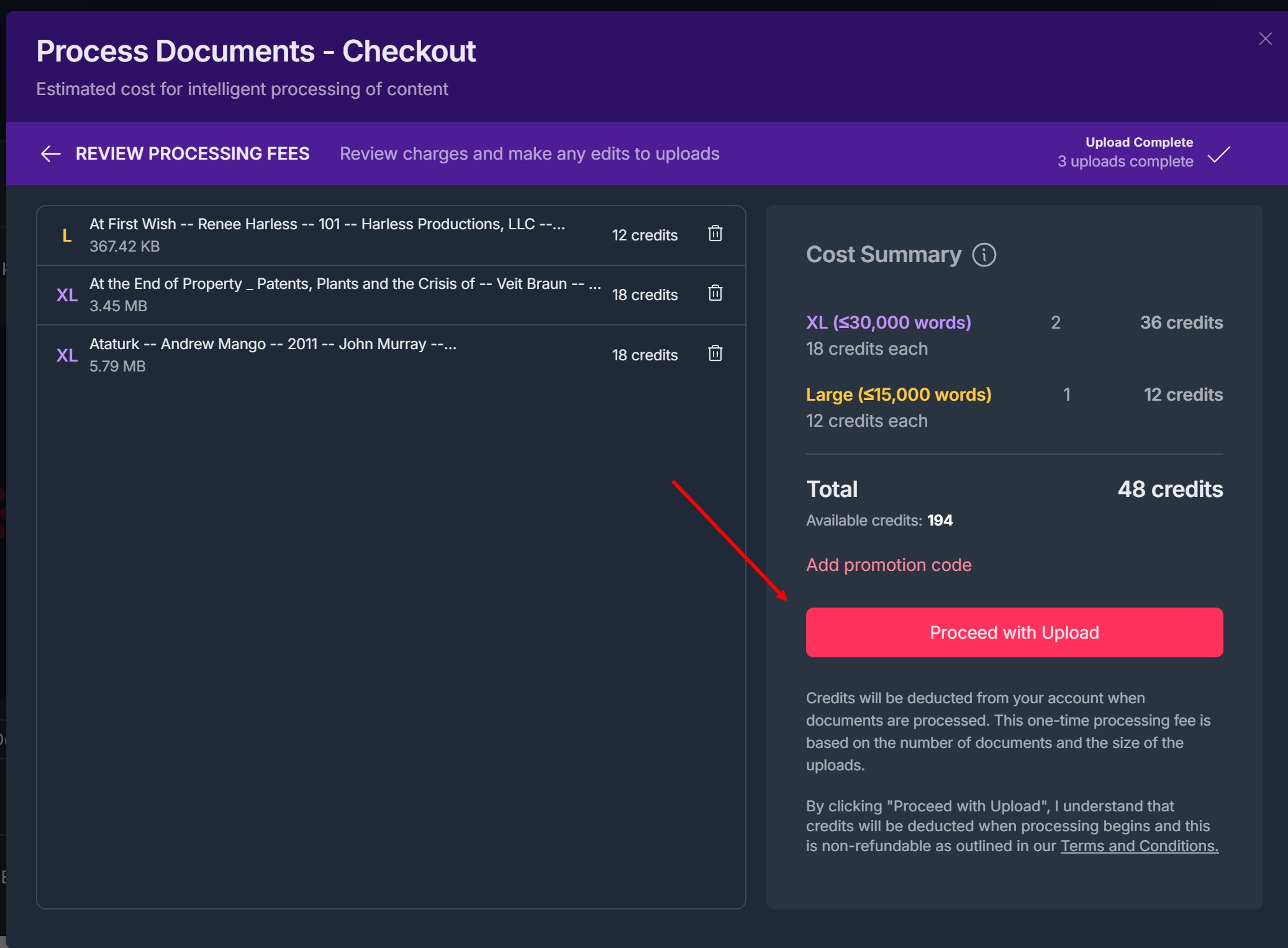
Task: Open the Terms and Conditions link
Action: click(x=1139, y=846)
